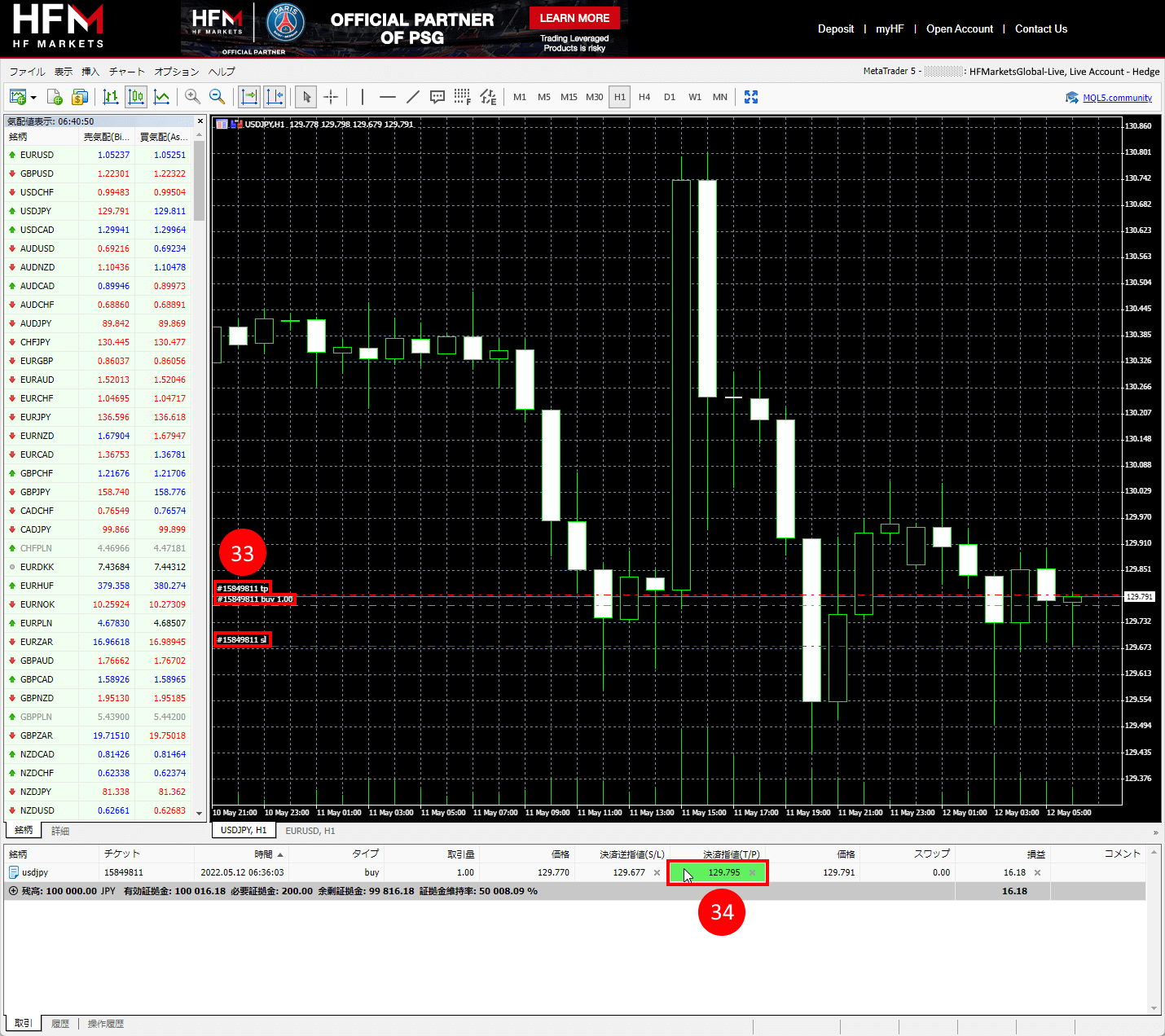The height and width of the screenshot is (1036, 1165).
Task: Click the zoom in magnifier icon
Action: pyautogui.click(x=192, y=97)
